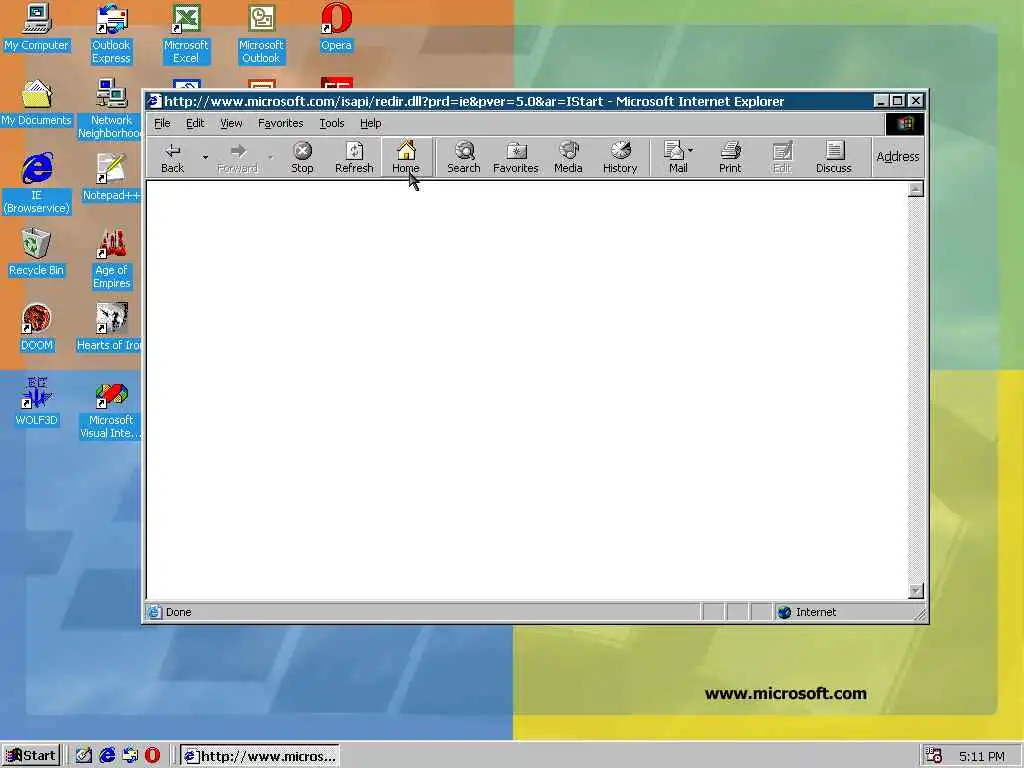Open the Media toolbar button

(568, 157)
